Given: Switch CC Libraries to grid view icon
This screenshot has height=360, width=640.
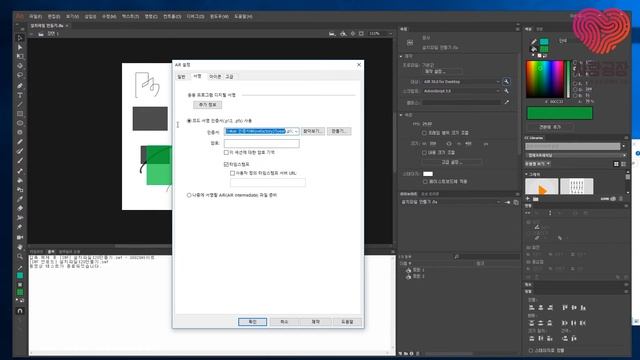Looking at the screenshot, I should point(616,164).
